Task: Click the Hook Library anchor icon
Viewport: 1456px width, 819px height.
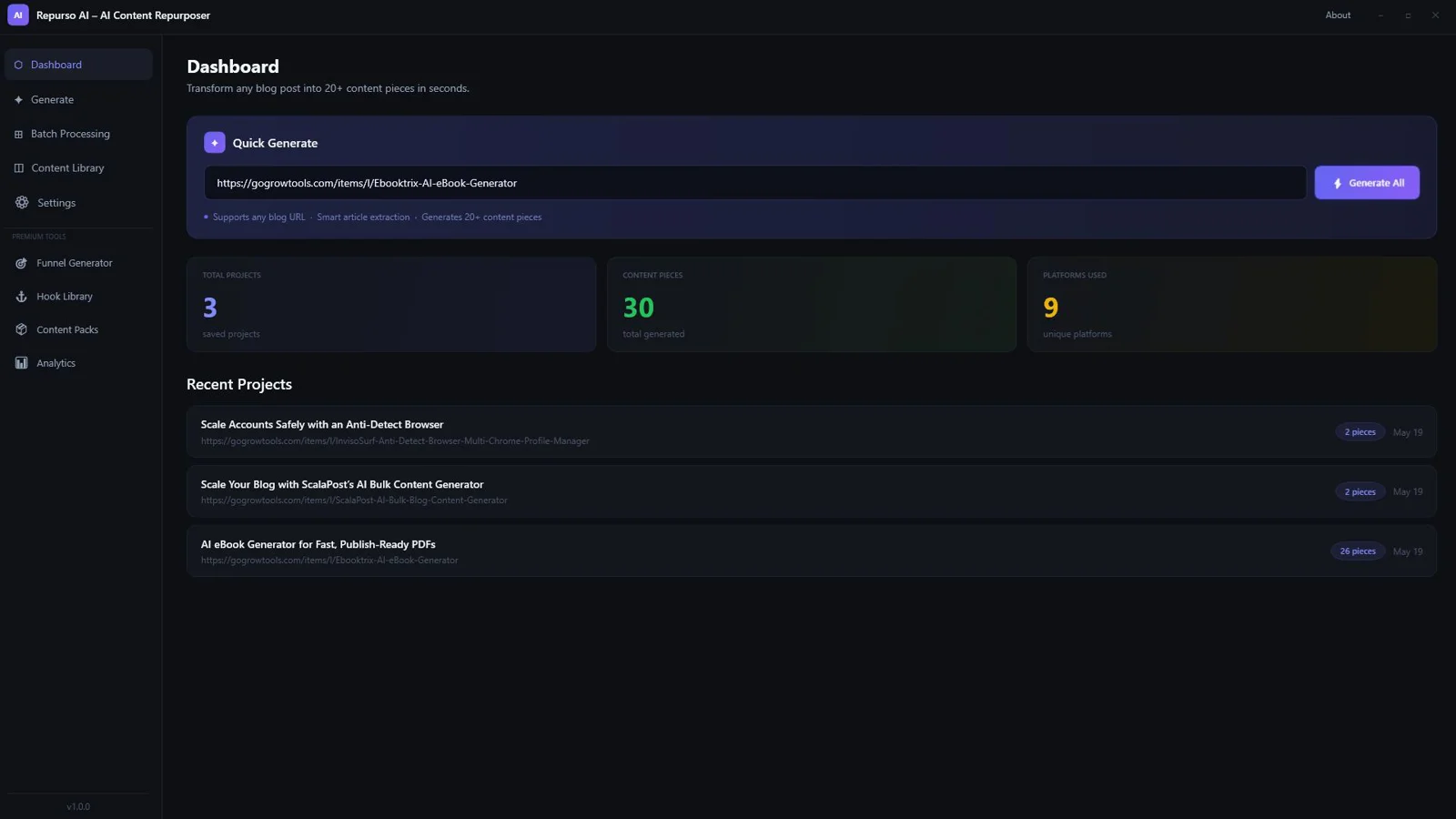Action: [22, 297]
